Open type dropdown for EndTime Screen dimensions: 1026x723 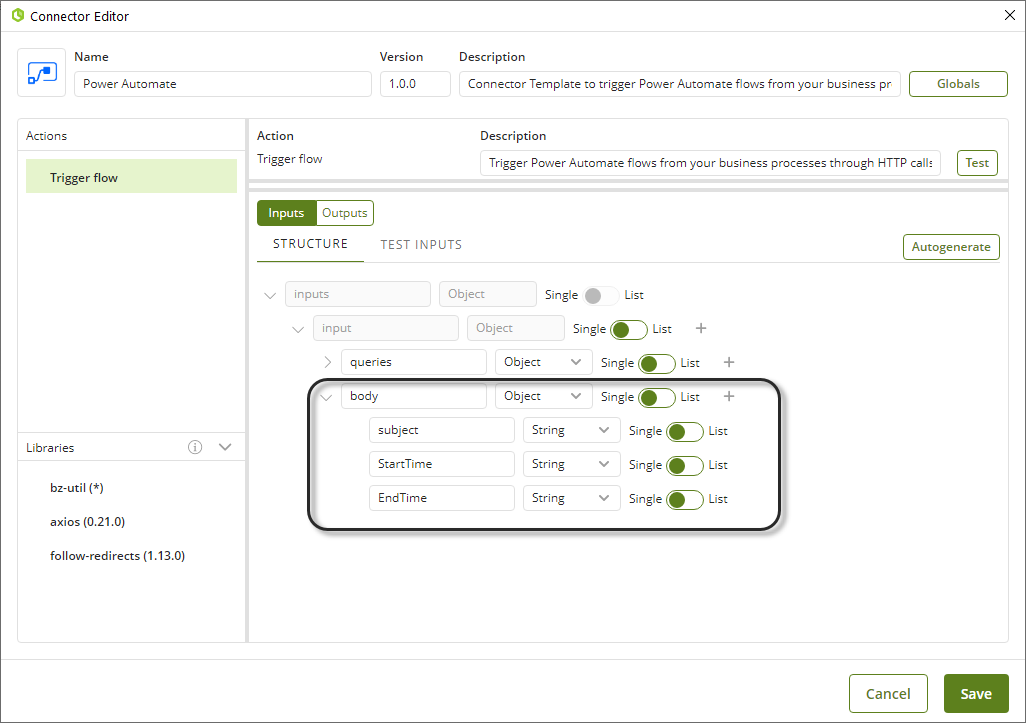coord(571,498)
